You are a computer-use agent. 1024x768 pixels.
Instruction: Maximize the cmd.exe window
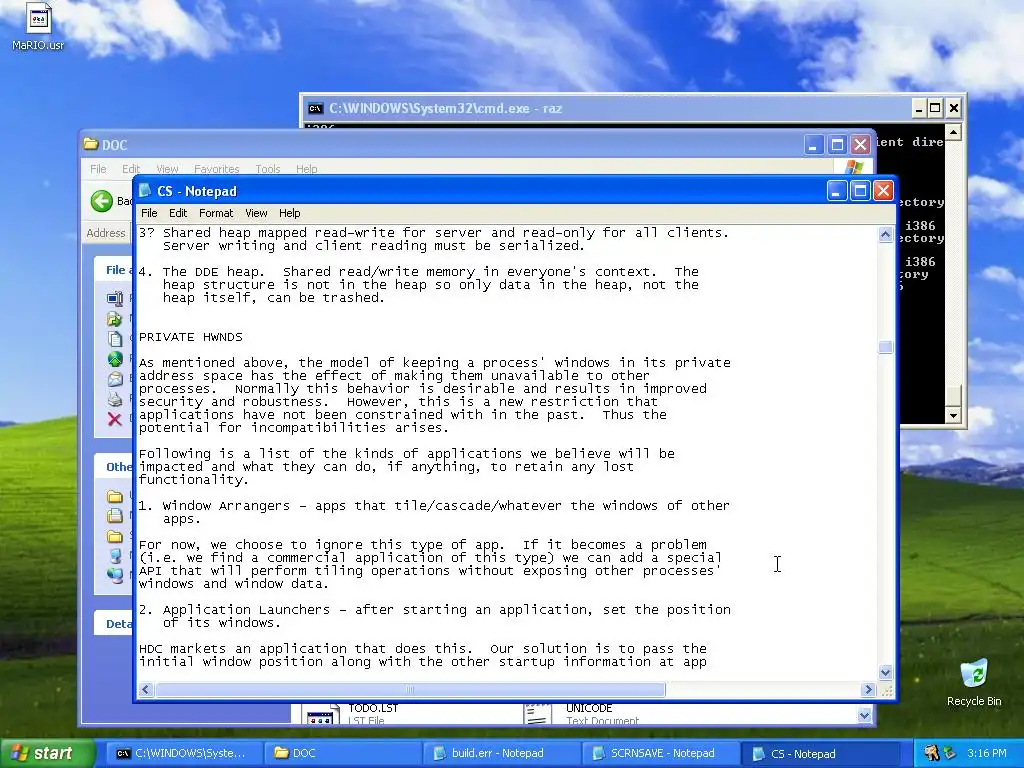coord(935,108)
